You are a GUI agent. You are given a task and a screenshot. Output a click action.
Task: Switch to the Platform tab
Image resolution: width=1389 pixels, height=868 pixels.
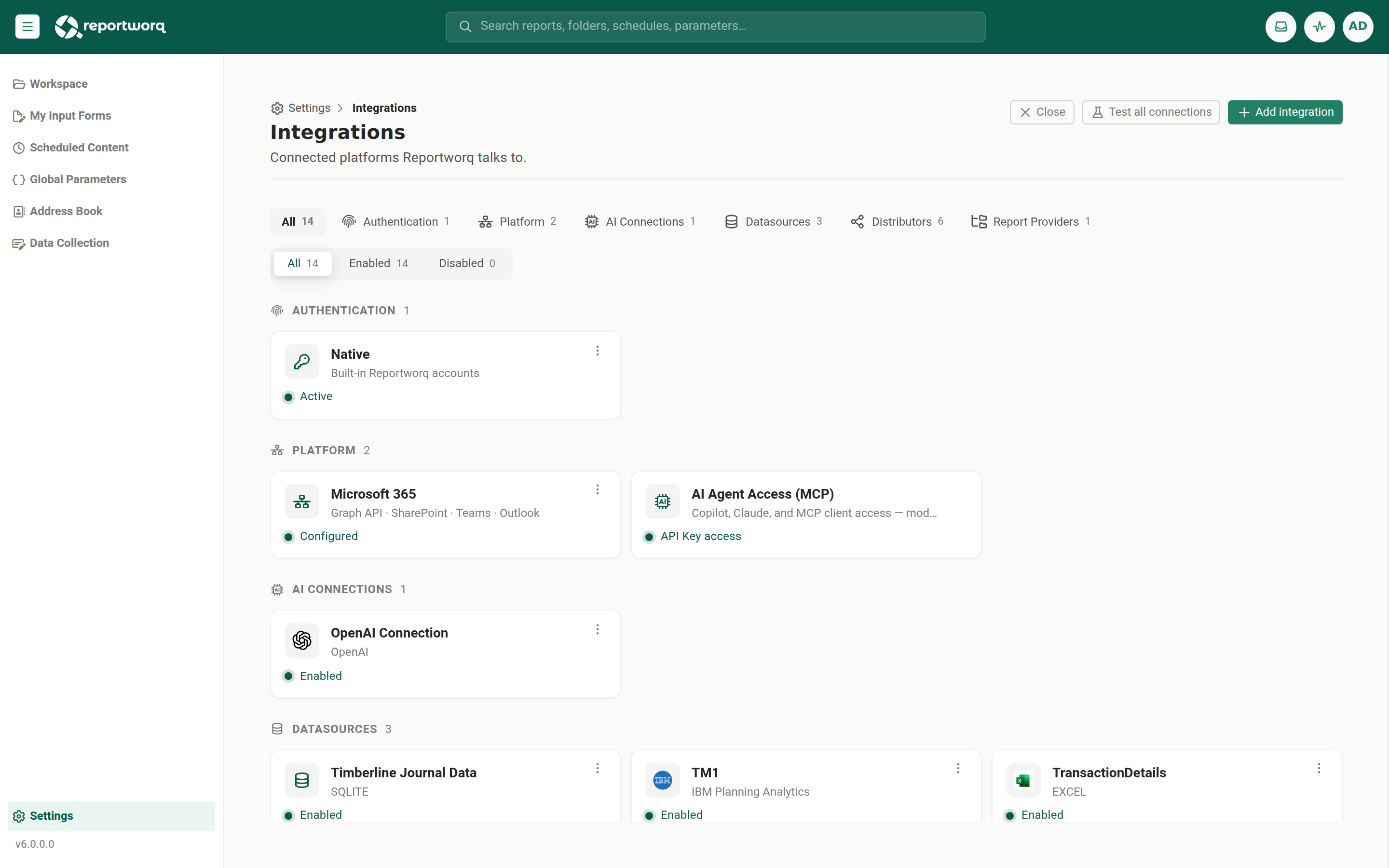coord(517,222)
